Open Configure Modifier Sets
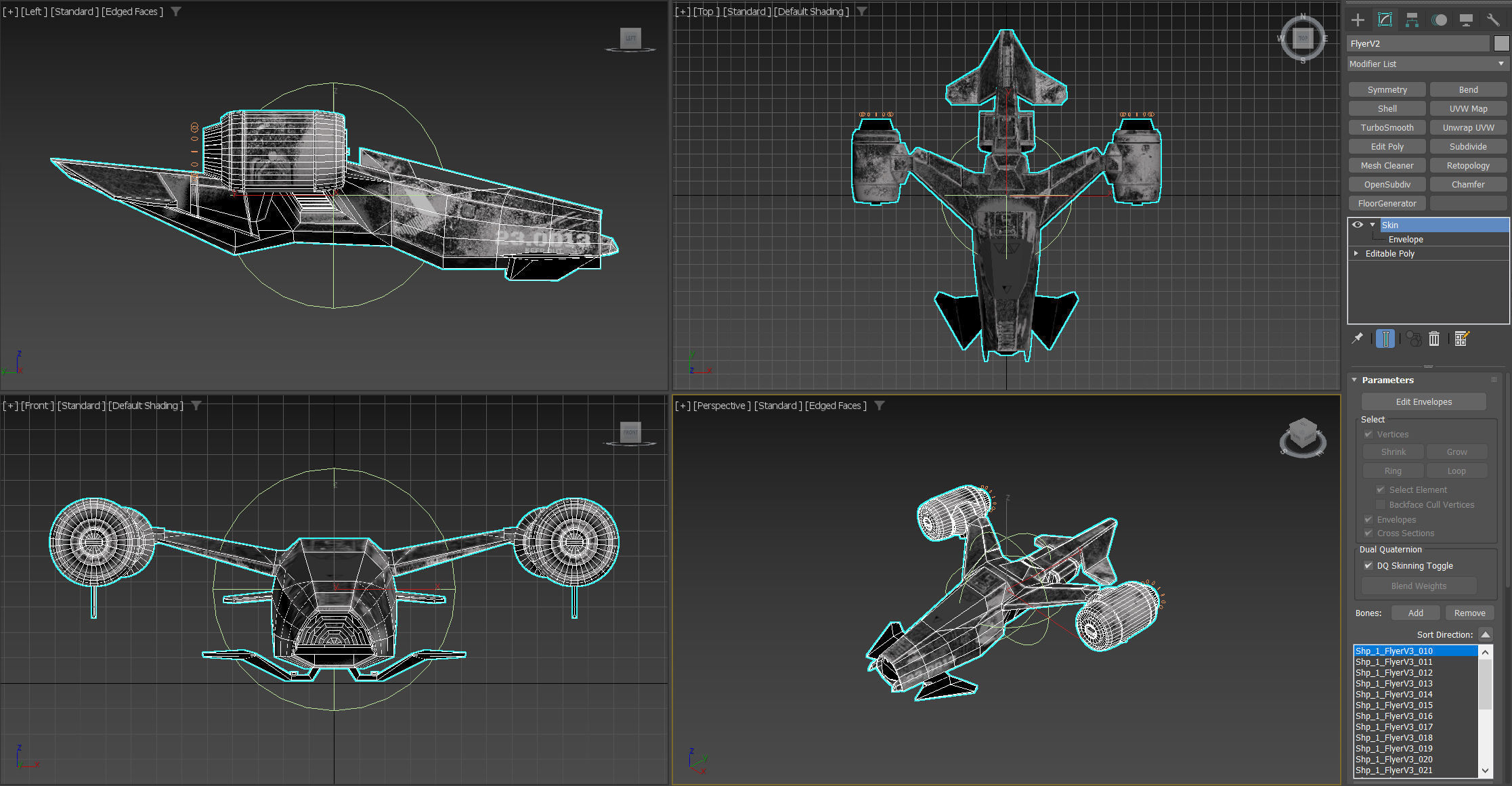The height and width of the screenshot is (786, 1512). point(1461,339)
